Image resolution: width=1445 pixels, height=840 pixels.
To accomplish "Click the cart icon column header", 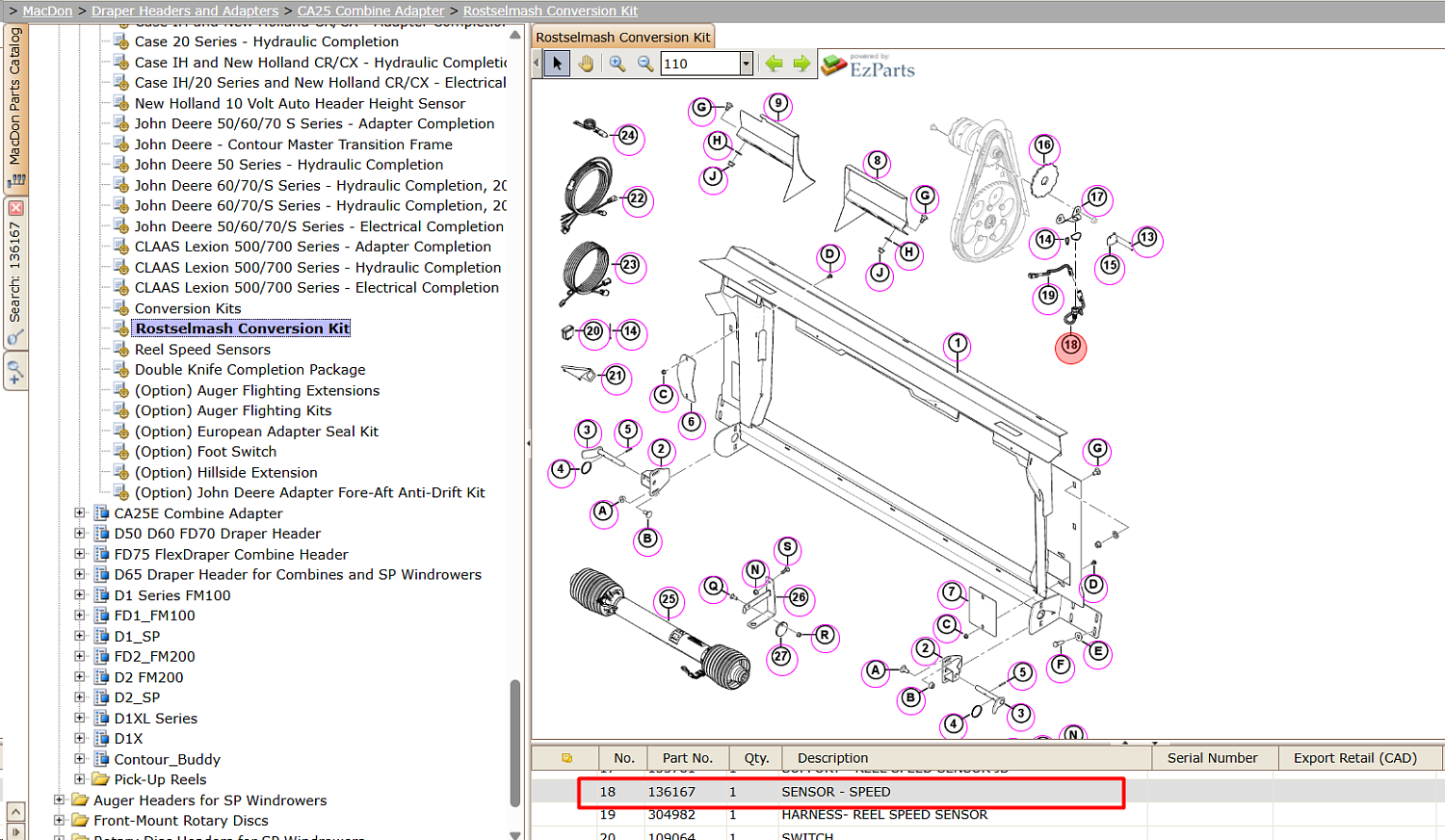I will coord(566,758).
